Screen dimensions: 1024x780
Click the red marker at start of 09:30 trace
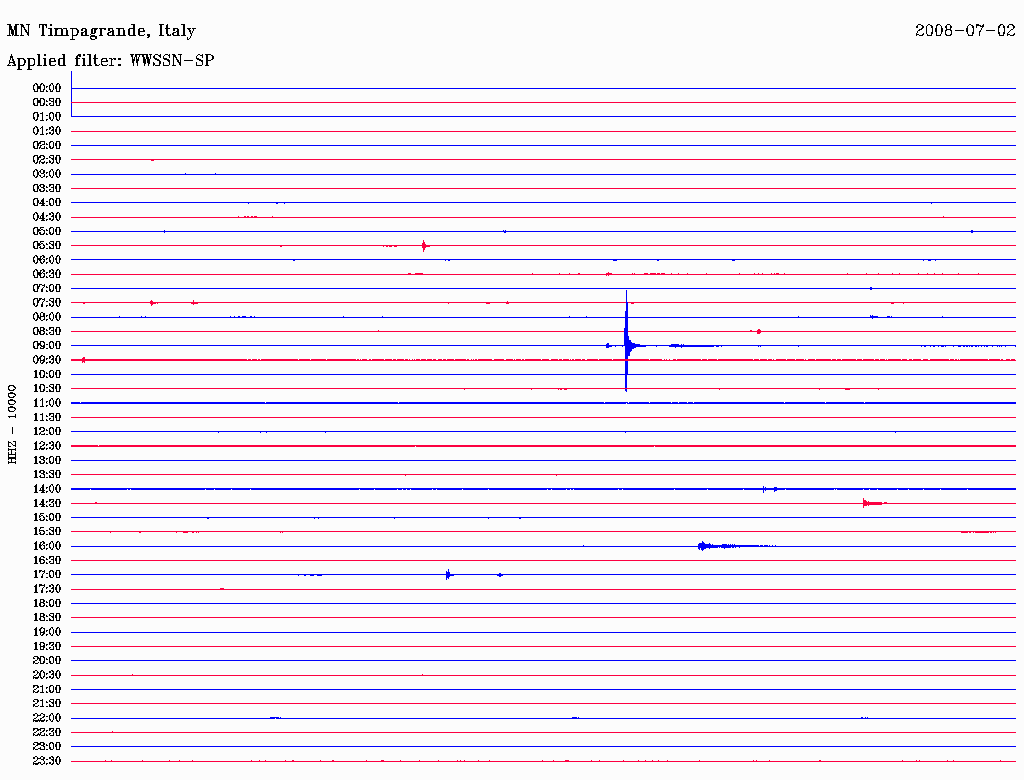tap(84, 360)
